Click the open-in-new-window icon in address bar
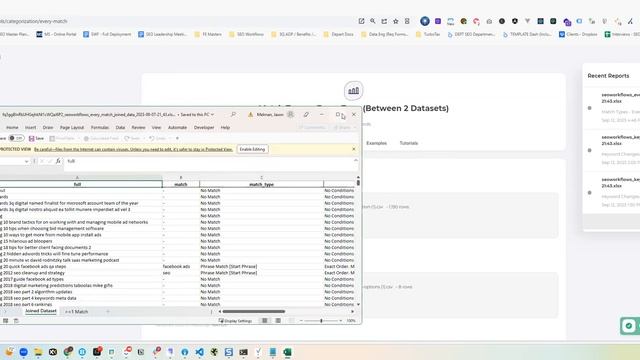This screenshot has width=640, height=360. [361, 21]
